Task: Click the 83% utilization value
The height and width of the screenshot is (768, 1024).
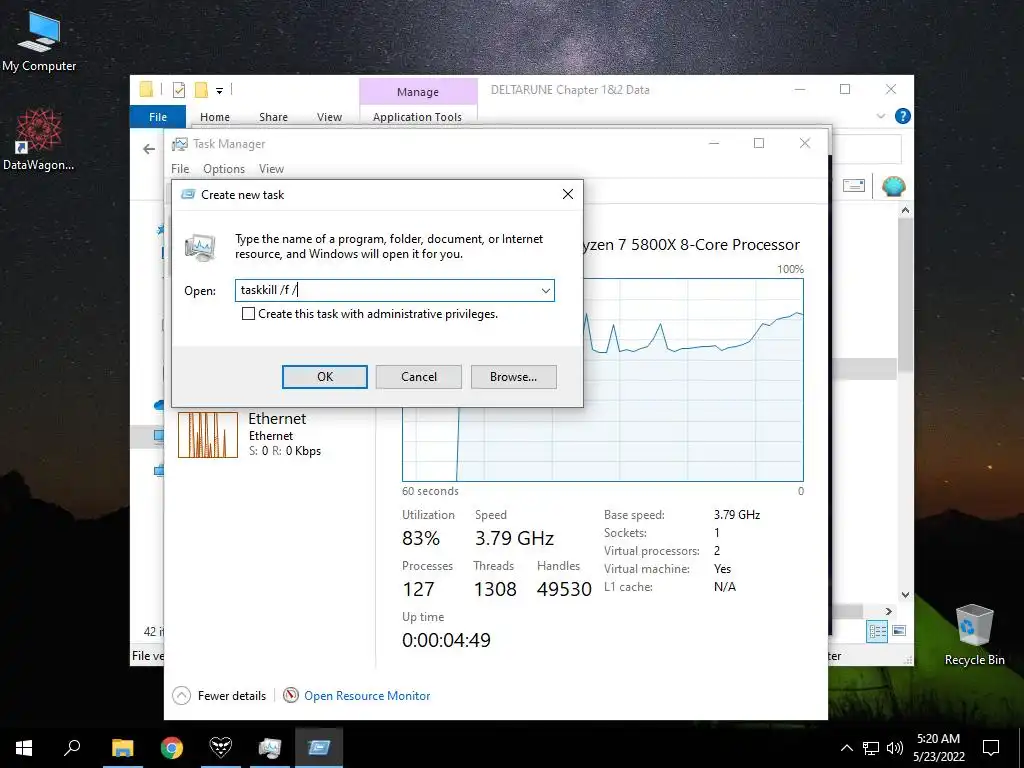Action: [x=421, y=538]
